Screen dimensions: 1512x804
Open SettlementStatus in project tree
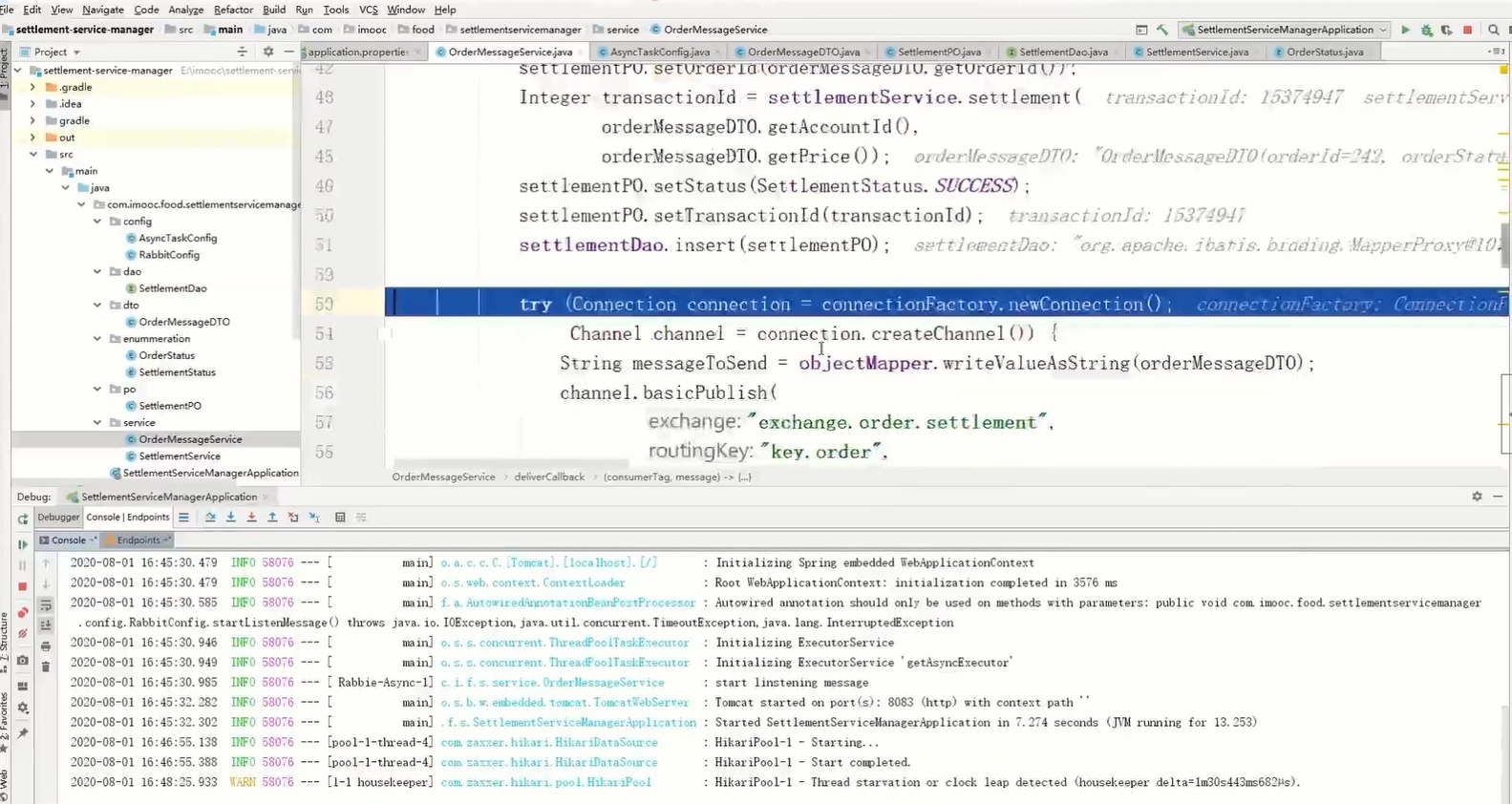(177, 372)
